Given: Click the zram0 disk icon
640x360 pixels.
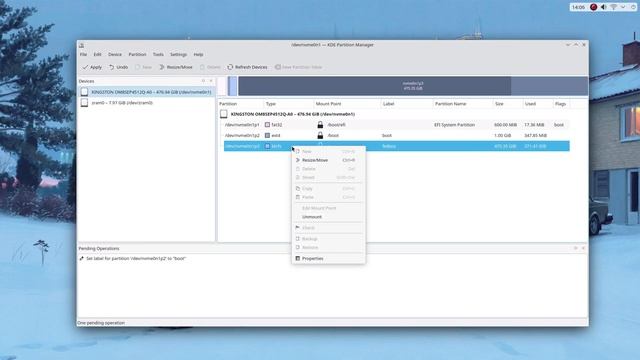Looking at the screenshot, I should (84, 103).
